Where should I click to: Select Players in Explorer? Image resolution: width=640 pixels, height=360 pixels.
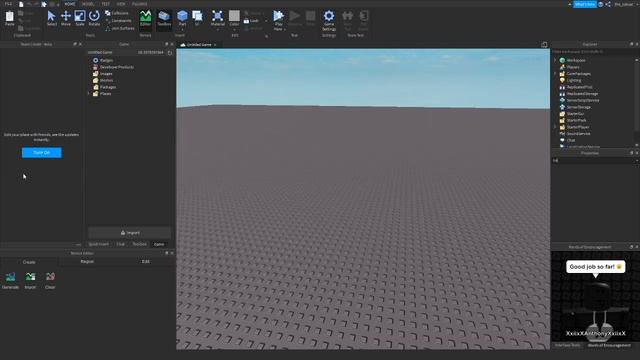(573, 67)
